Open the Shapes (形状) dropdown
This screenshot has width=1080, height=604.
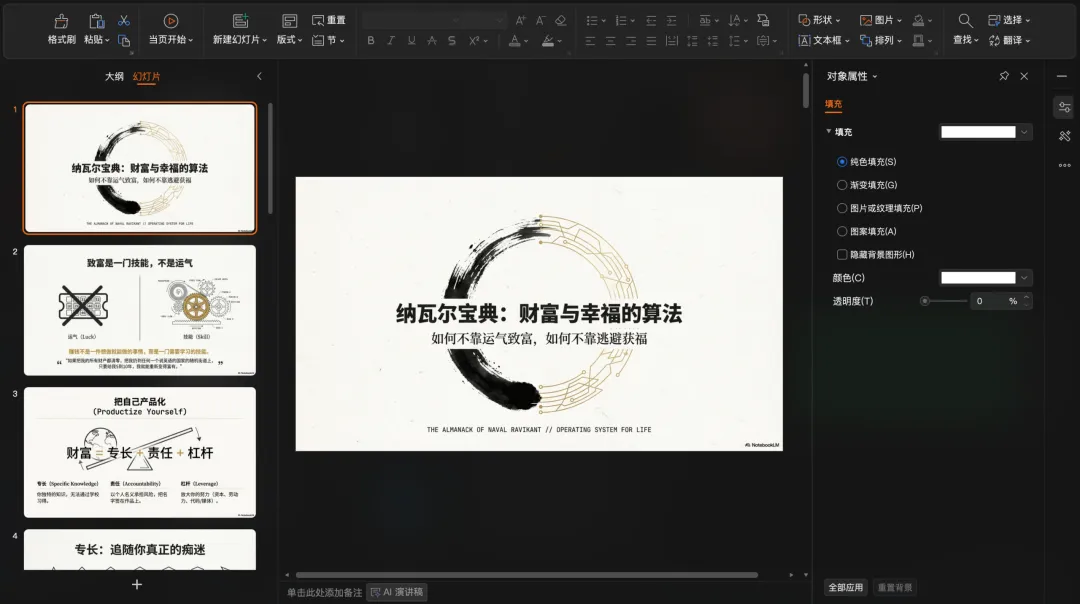(838, 21)
